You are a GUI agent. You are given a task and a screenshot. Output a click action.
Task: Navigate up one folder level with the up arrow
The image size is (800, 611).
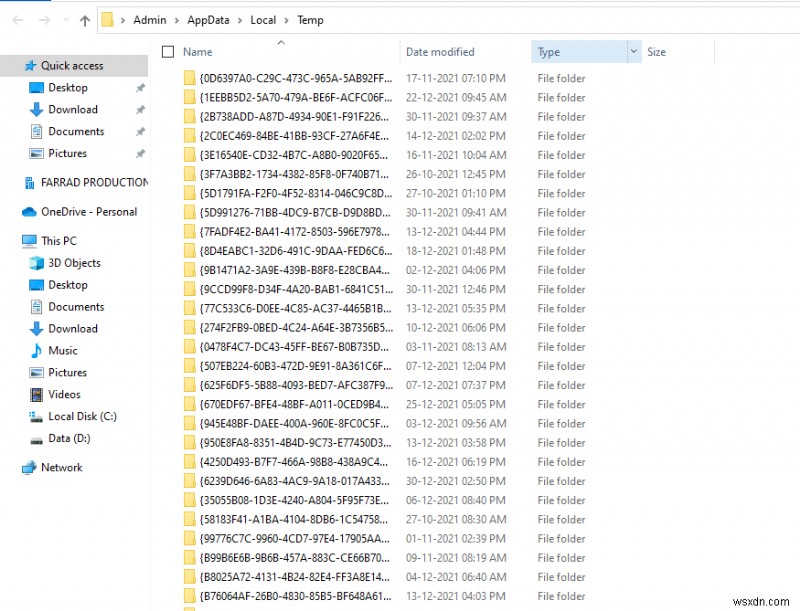[x=85, y=19]
